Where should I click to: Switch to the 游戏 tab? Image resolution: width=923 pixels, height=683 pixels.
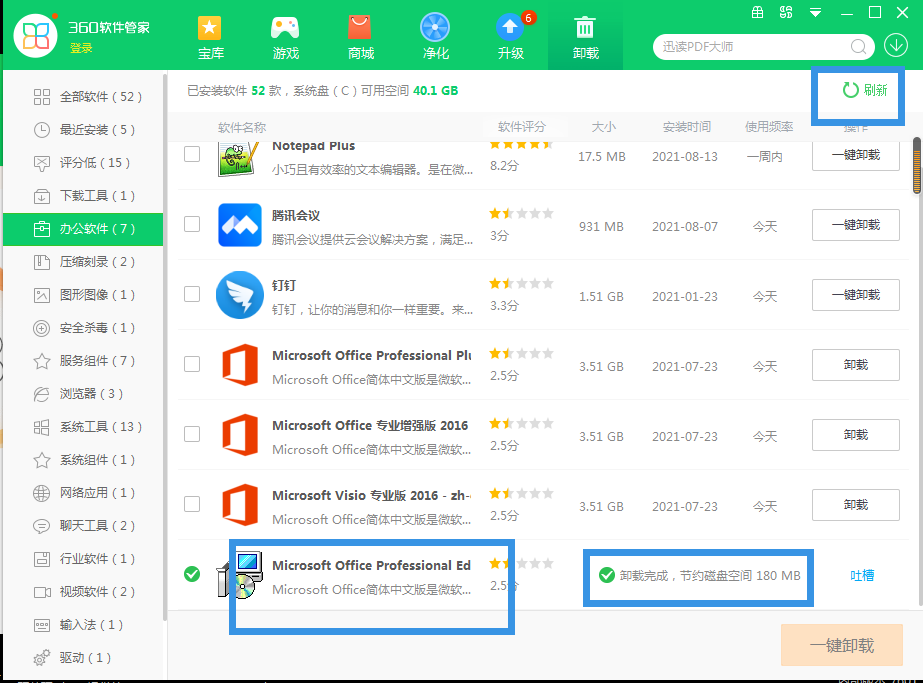pyautogui.click(x=285, y=38)
